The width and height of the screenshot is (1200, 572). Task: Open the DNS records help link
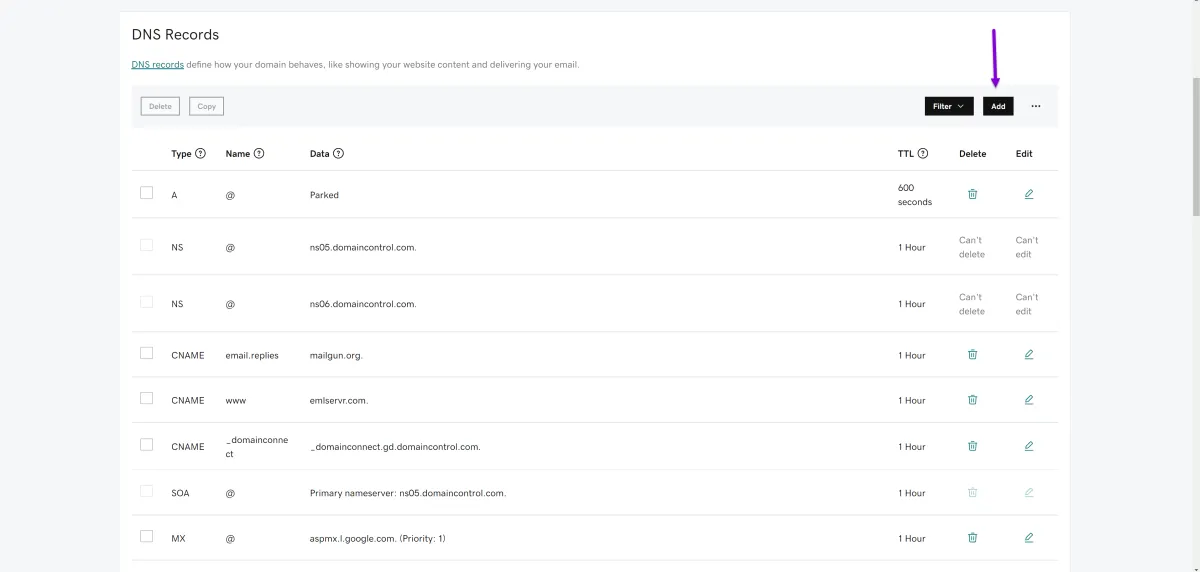click(x=158, y=65)
